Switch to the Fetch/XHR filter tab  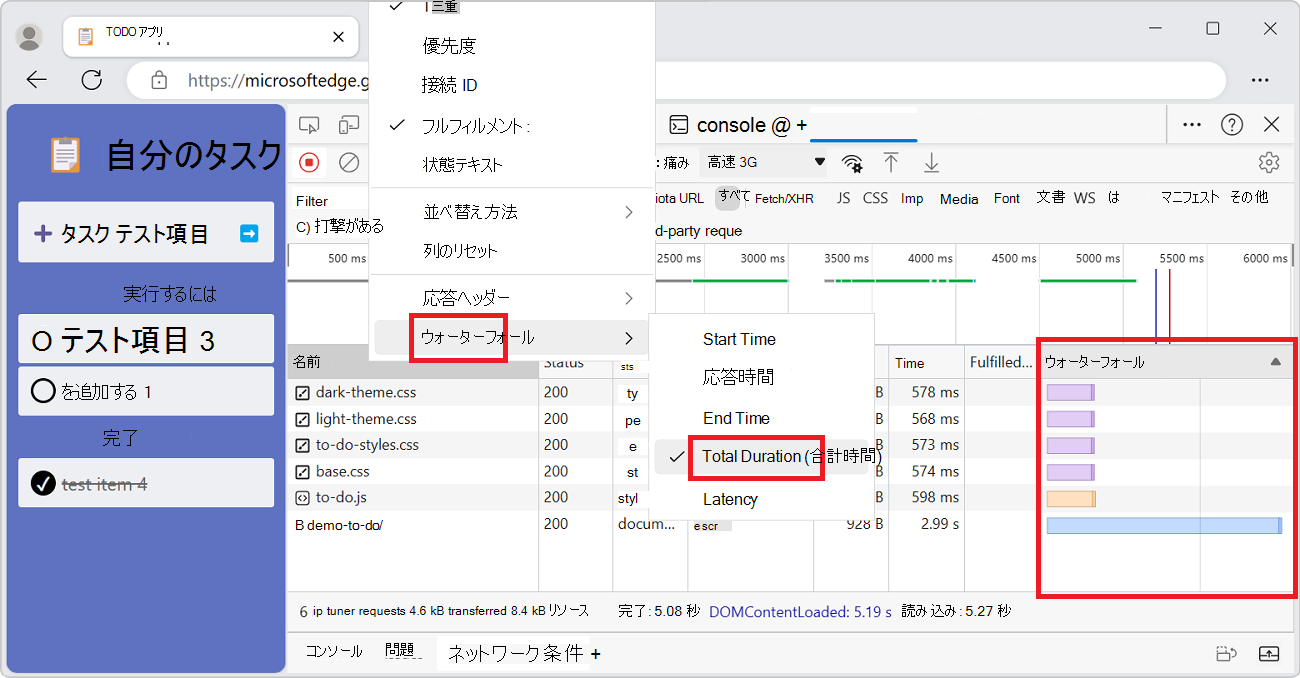point(786,198)
